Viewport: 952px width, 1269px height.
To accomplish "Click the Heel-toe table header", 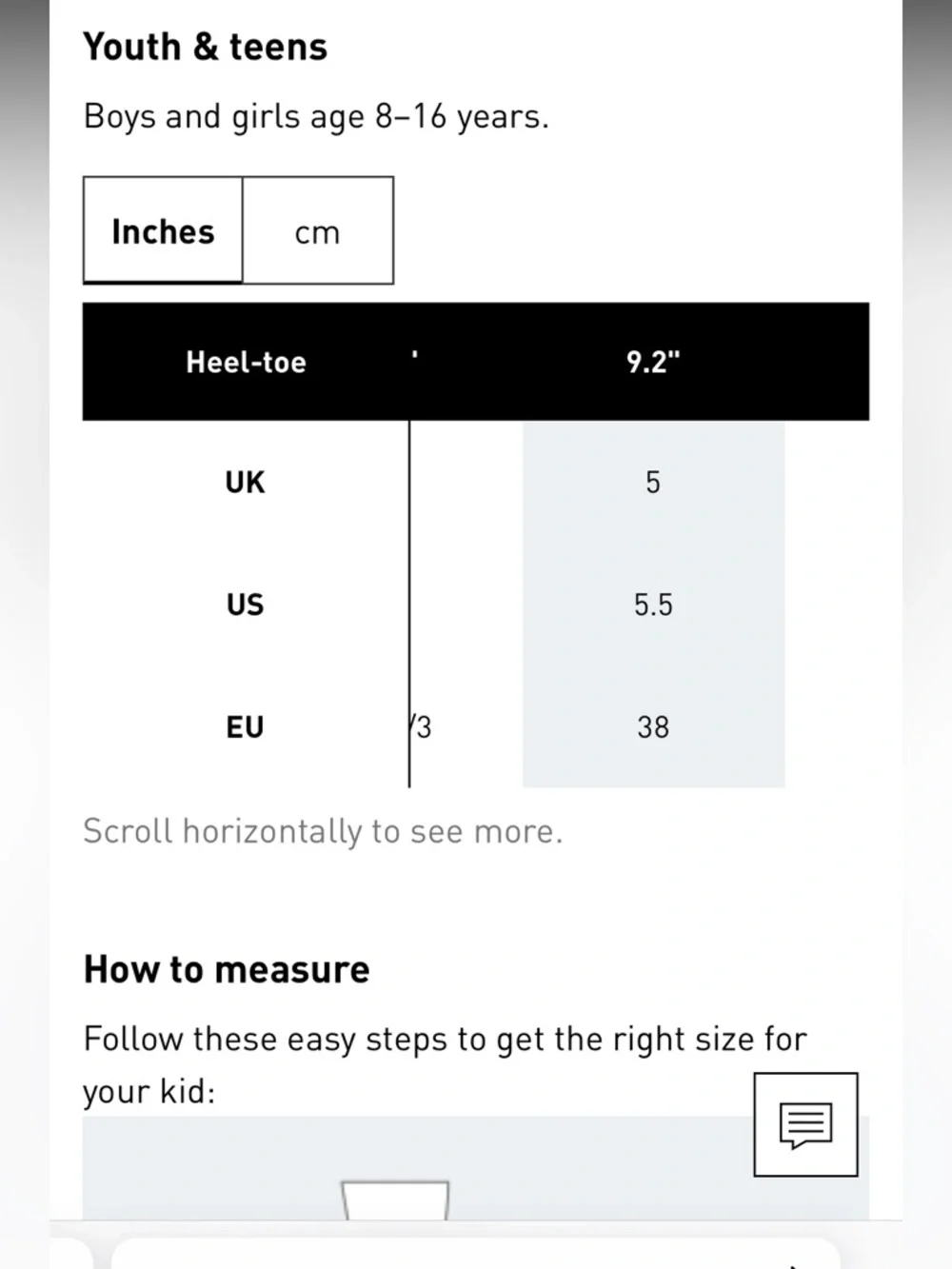I will point(246,362).
